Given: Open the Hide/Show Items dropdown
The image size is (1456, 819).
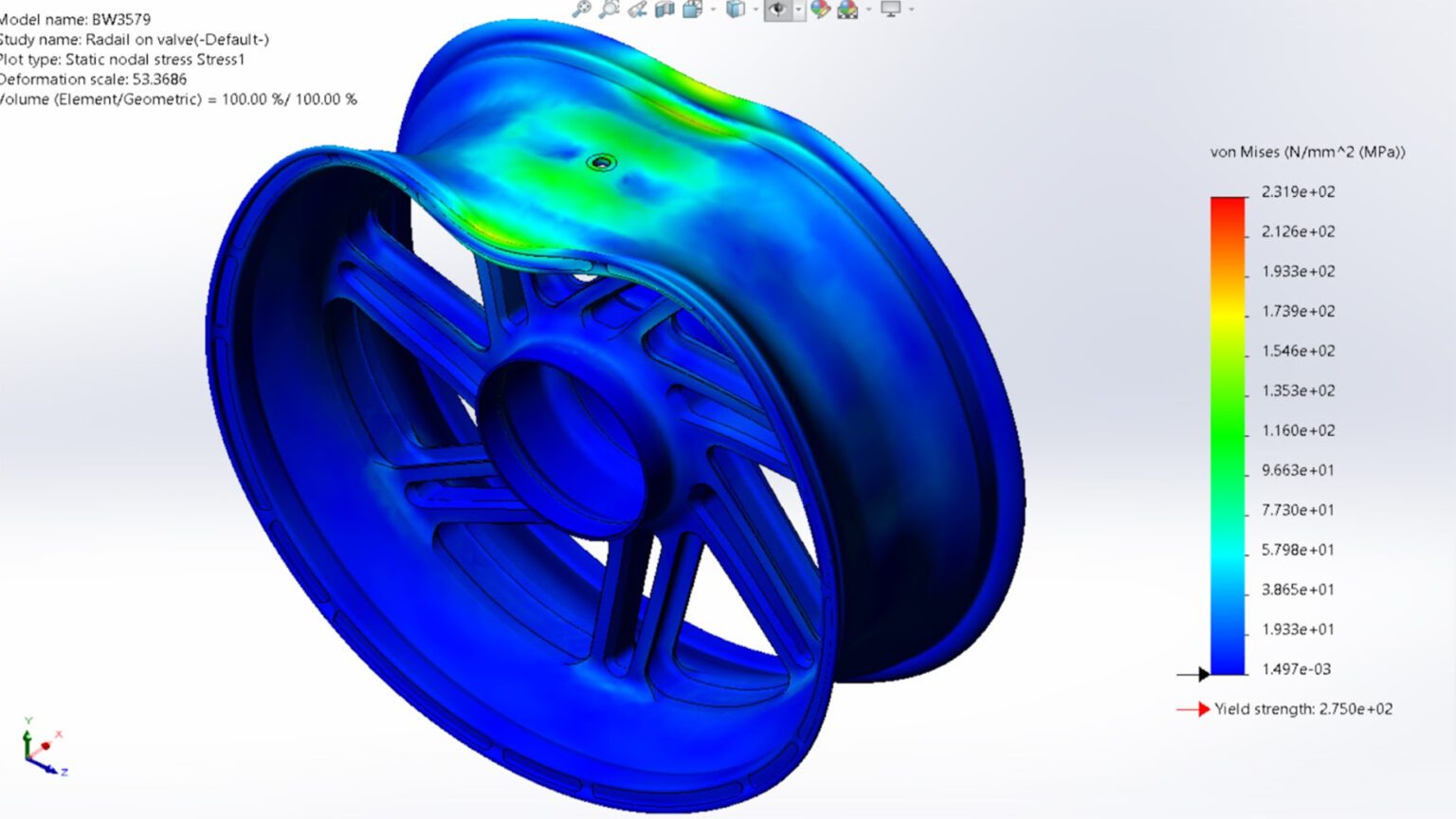Looking at the screenshot, I should point(797,10).
